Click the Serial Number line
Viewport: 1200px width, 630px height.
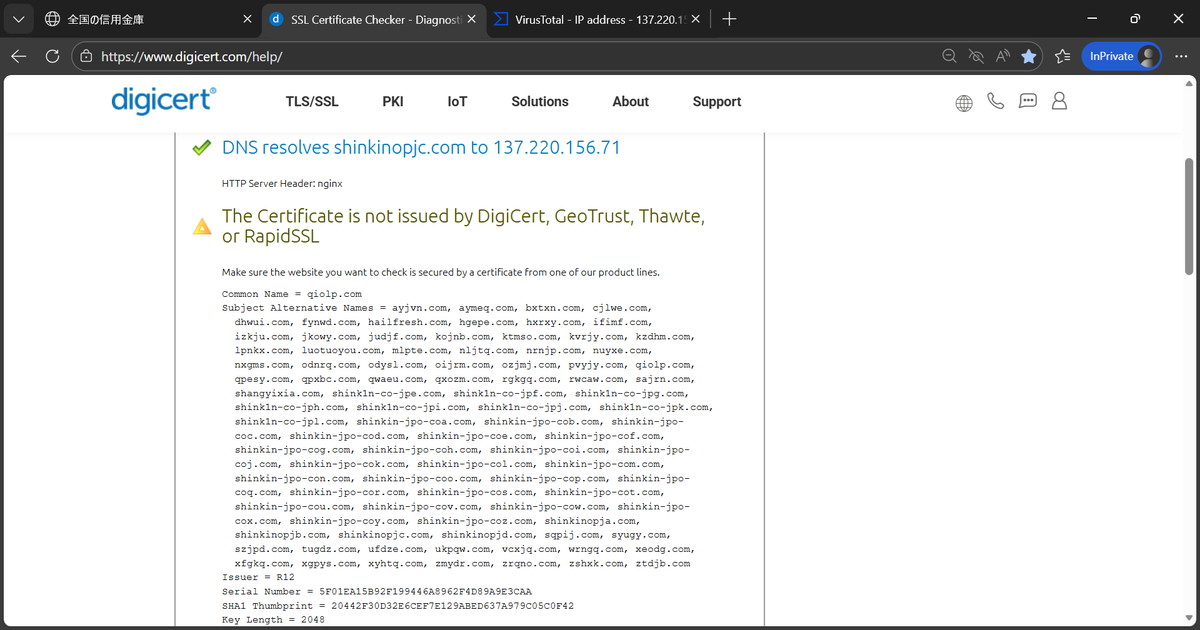pyautogui.click(x=376, y=591)
